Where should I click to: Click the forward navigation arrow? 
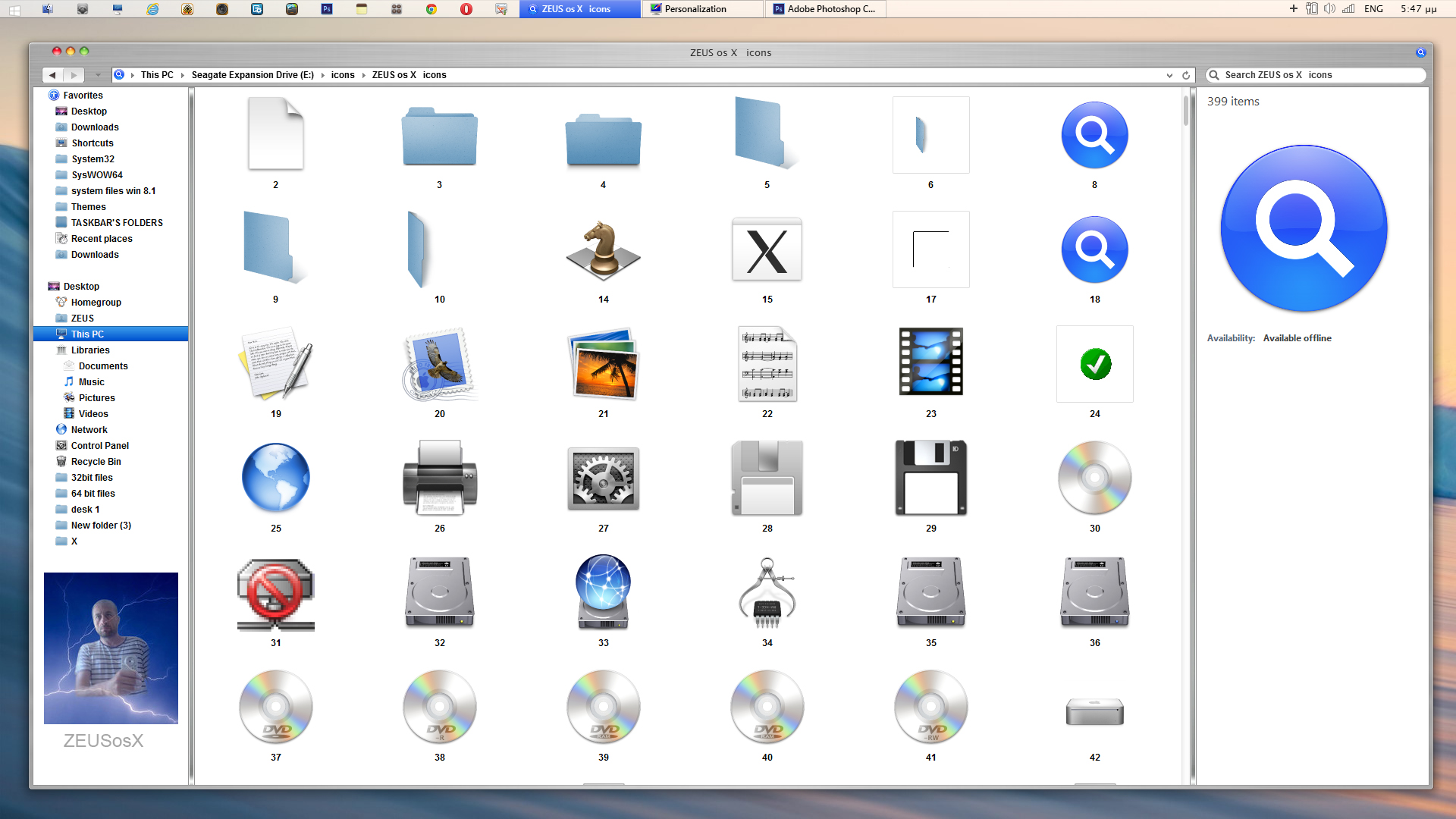(x=73, y=75)
